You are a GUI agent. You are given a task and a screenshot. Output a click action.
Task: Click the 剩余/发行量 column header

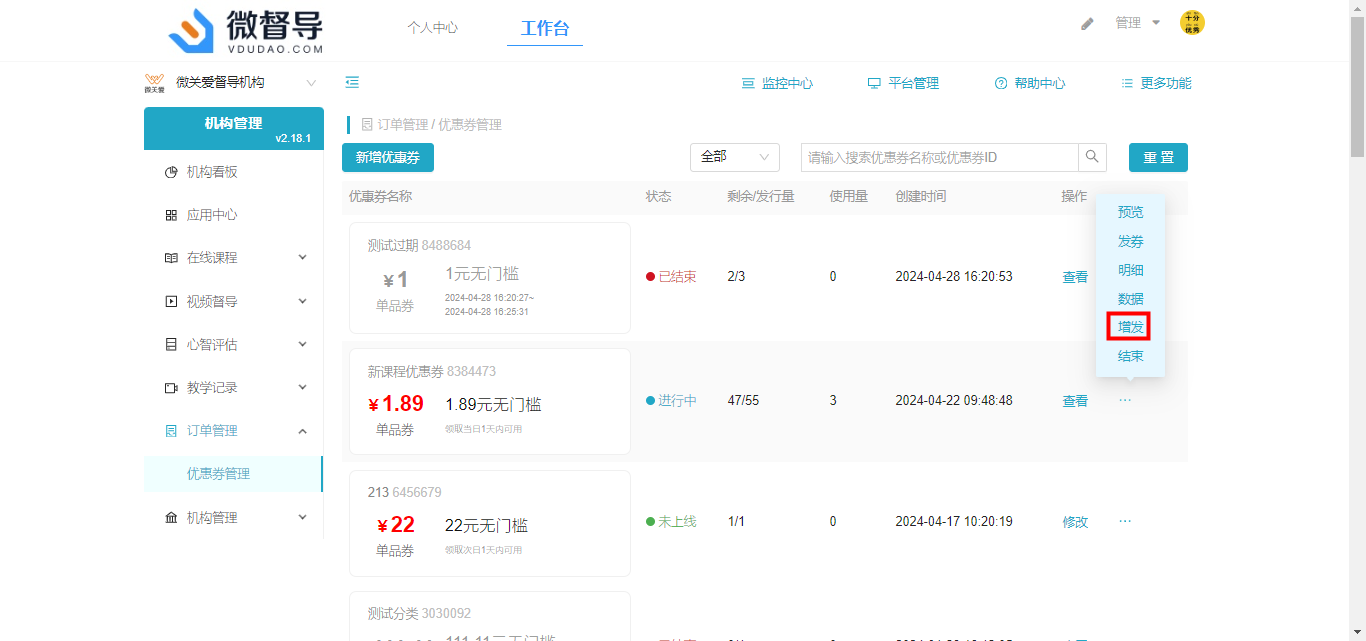click(x=761, y=197)
